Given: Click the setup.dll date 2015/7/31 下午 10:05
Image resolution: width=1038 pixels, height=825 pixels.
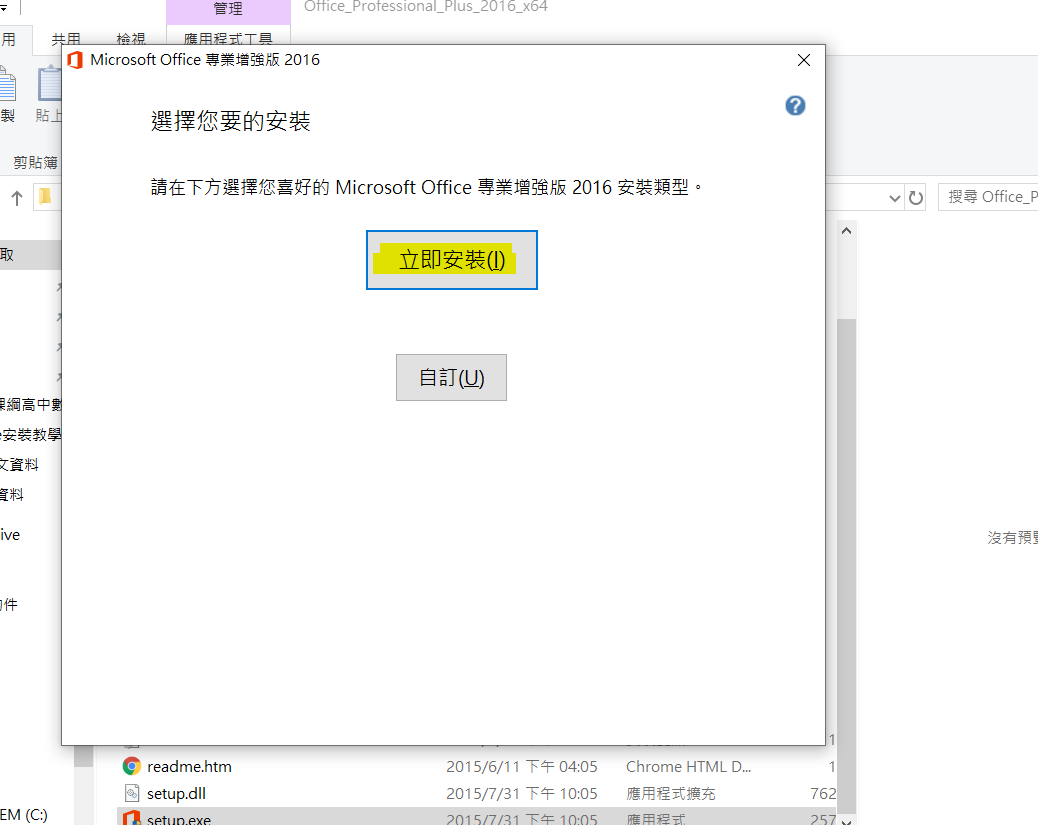Looking at the screenshot, I should 522,794.
